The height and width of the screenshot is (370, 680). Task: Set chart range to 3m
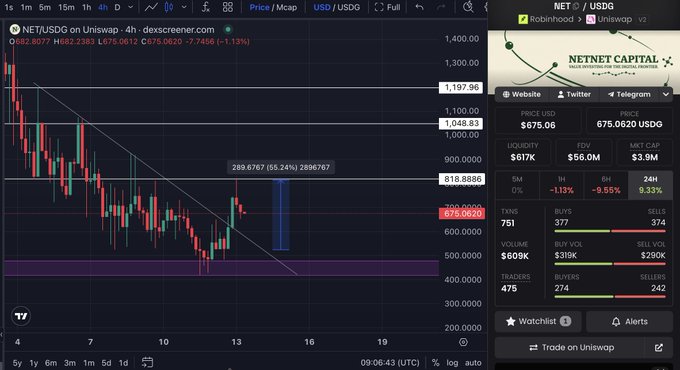point(70,363)
